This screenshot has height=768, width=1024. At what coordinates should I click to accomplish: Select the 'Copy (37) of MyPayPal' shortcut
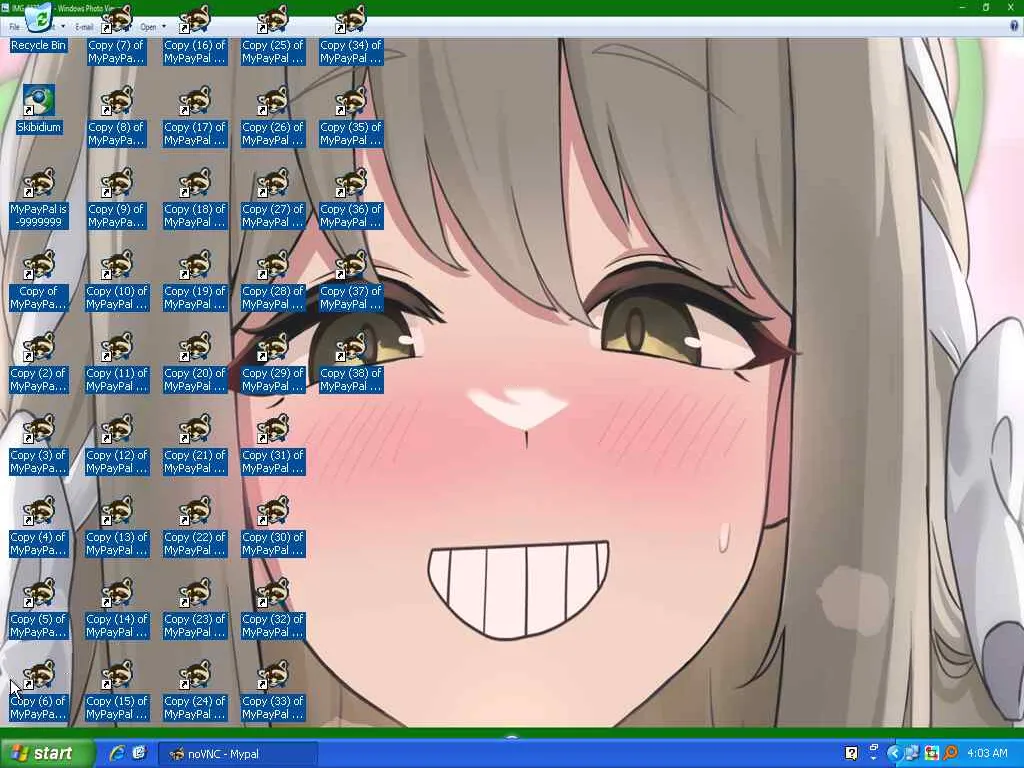pyautogui.click(x=351, y=281)
